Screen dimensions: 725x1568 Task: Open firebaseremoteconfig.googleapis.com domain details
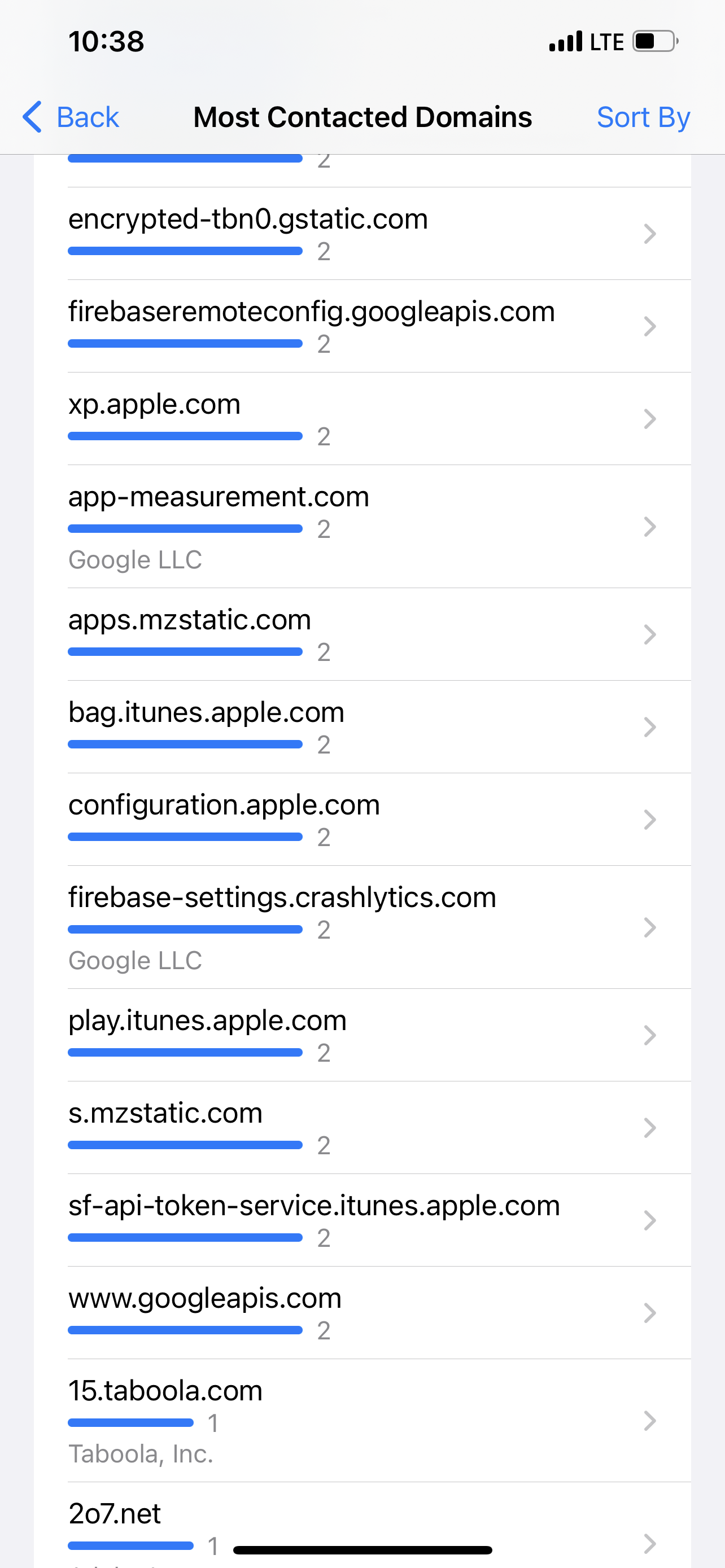click(311, 312)
